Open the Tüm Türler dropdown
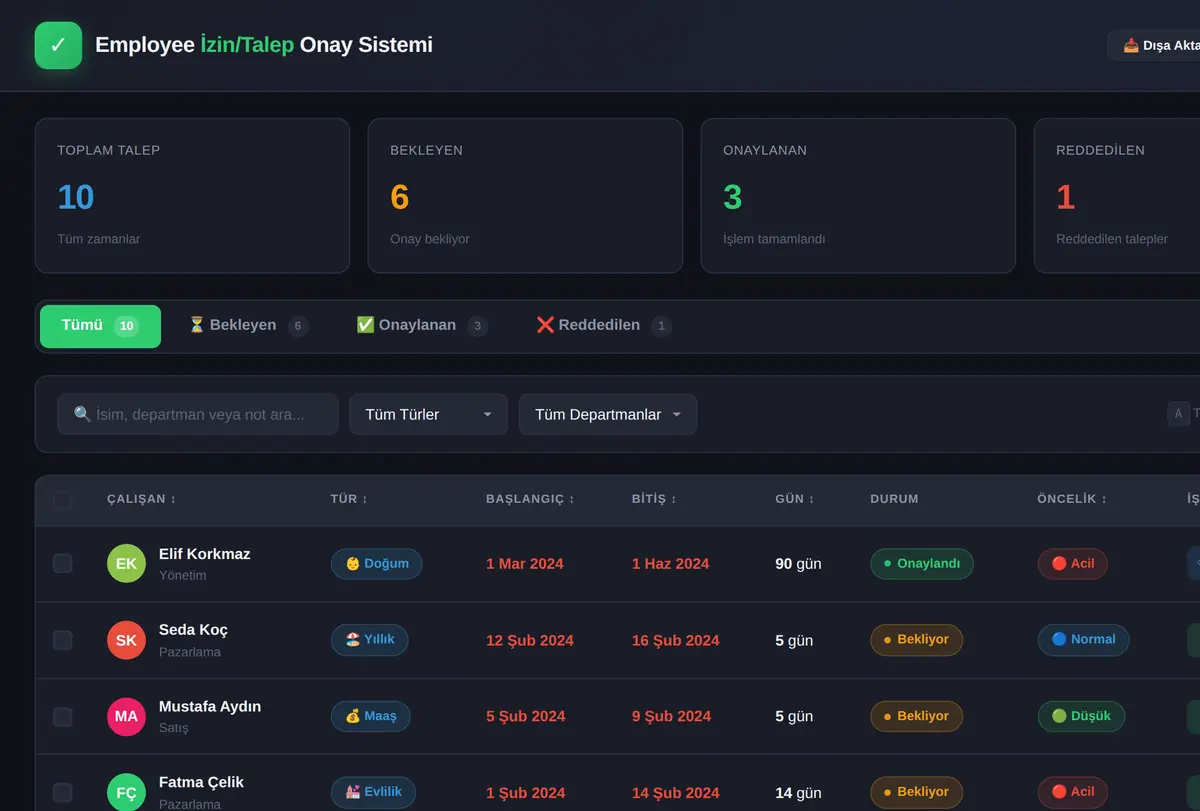The height and width of the screenshot is (811, 1200). [428, 414]
